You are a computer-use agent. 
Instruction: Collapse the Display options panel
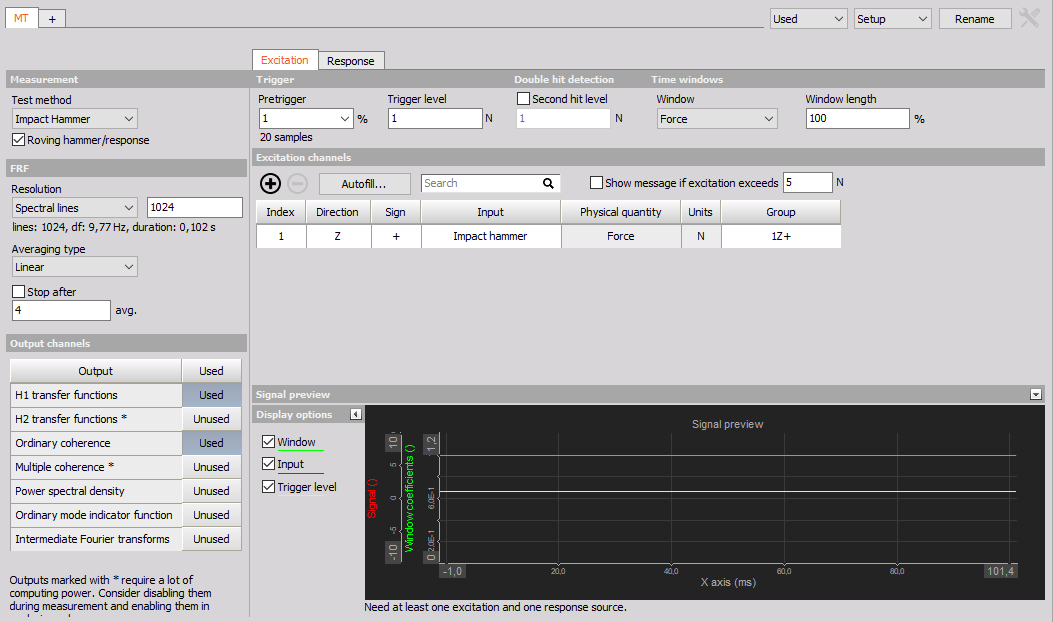355,414
